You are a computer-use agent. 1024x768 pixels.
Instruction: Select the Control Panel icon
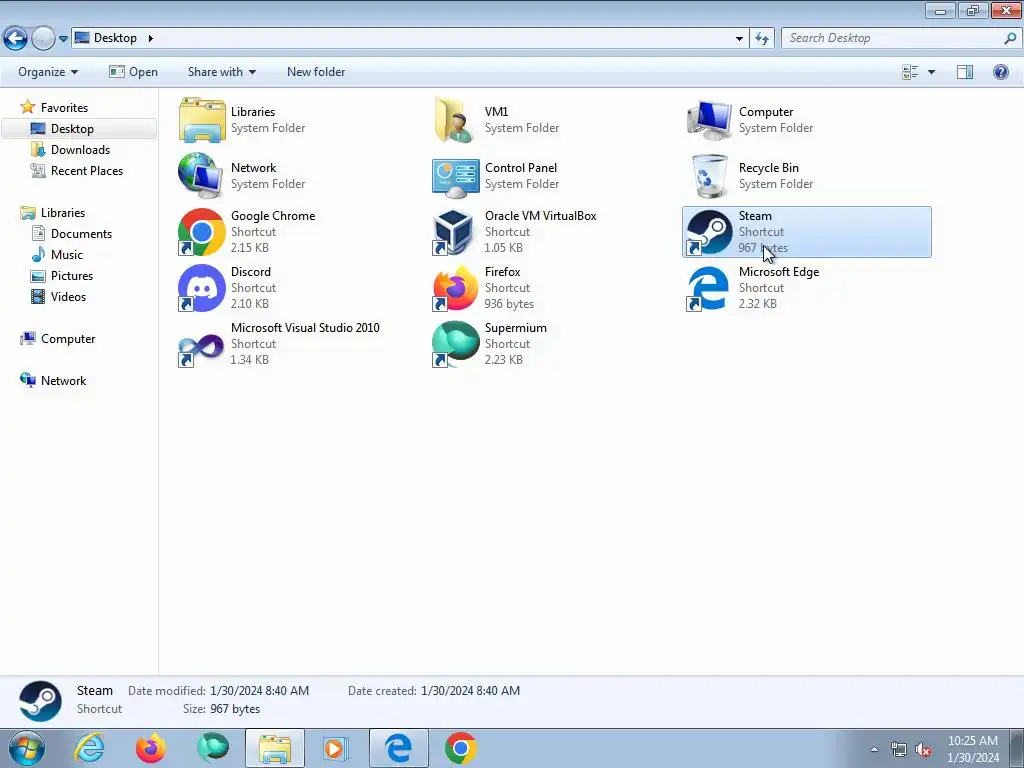(455, 177)
